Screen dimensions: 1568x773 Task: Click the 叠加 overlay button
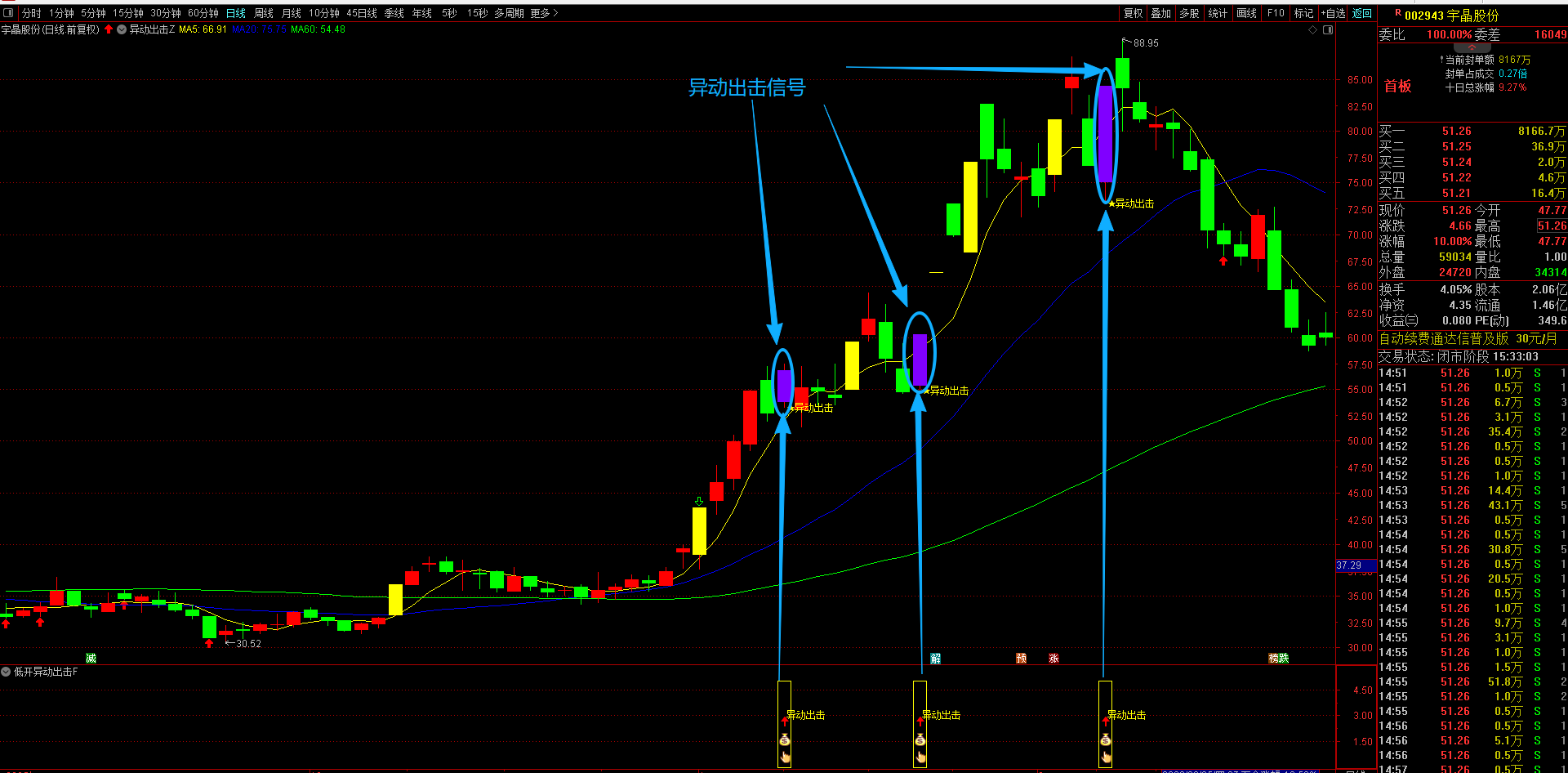point(1160,13)
